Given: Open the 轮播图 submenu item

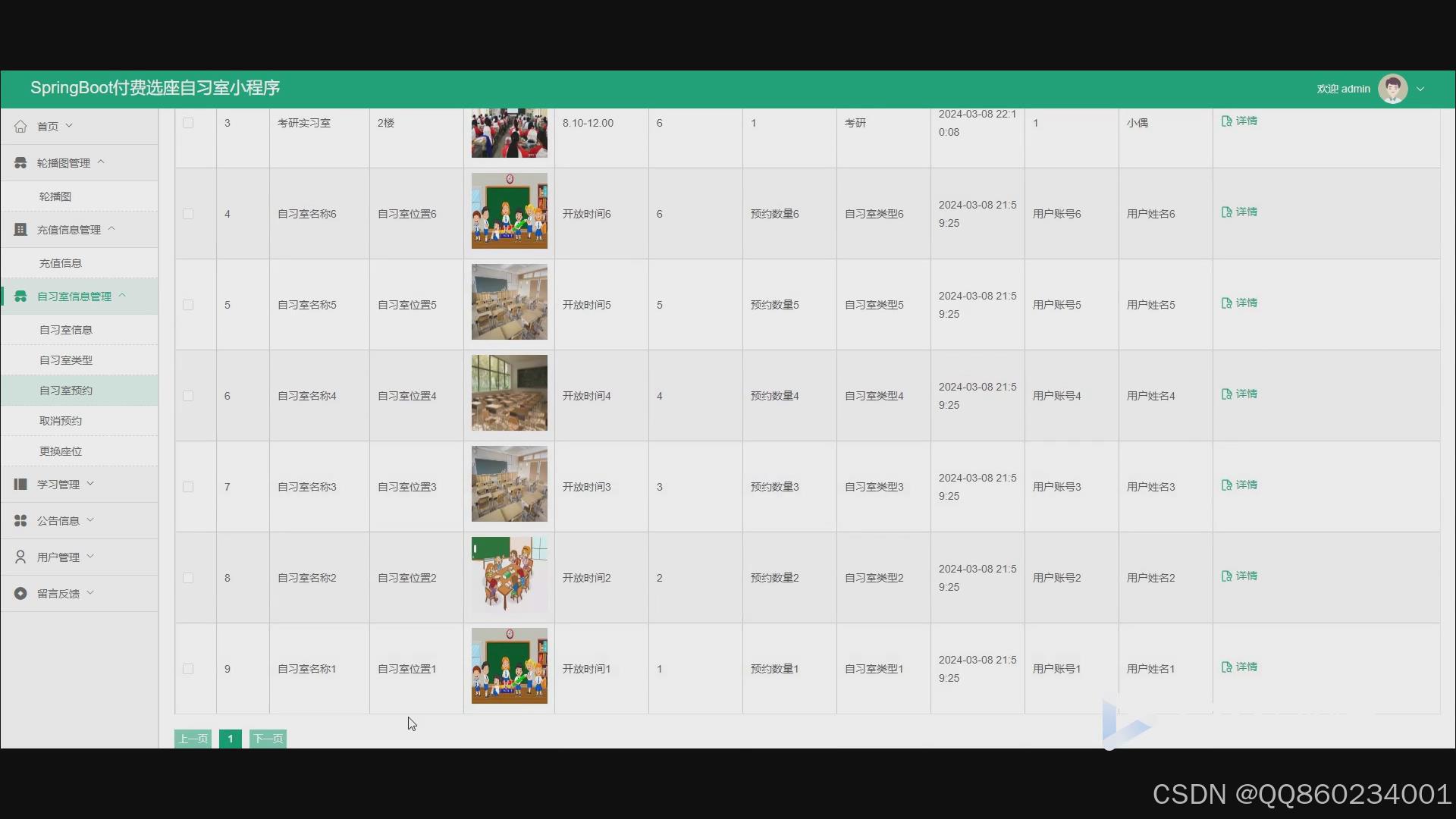Looking at the screenshot, I should [x=80, y=196].
